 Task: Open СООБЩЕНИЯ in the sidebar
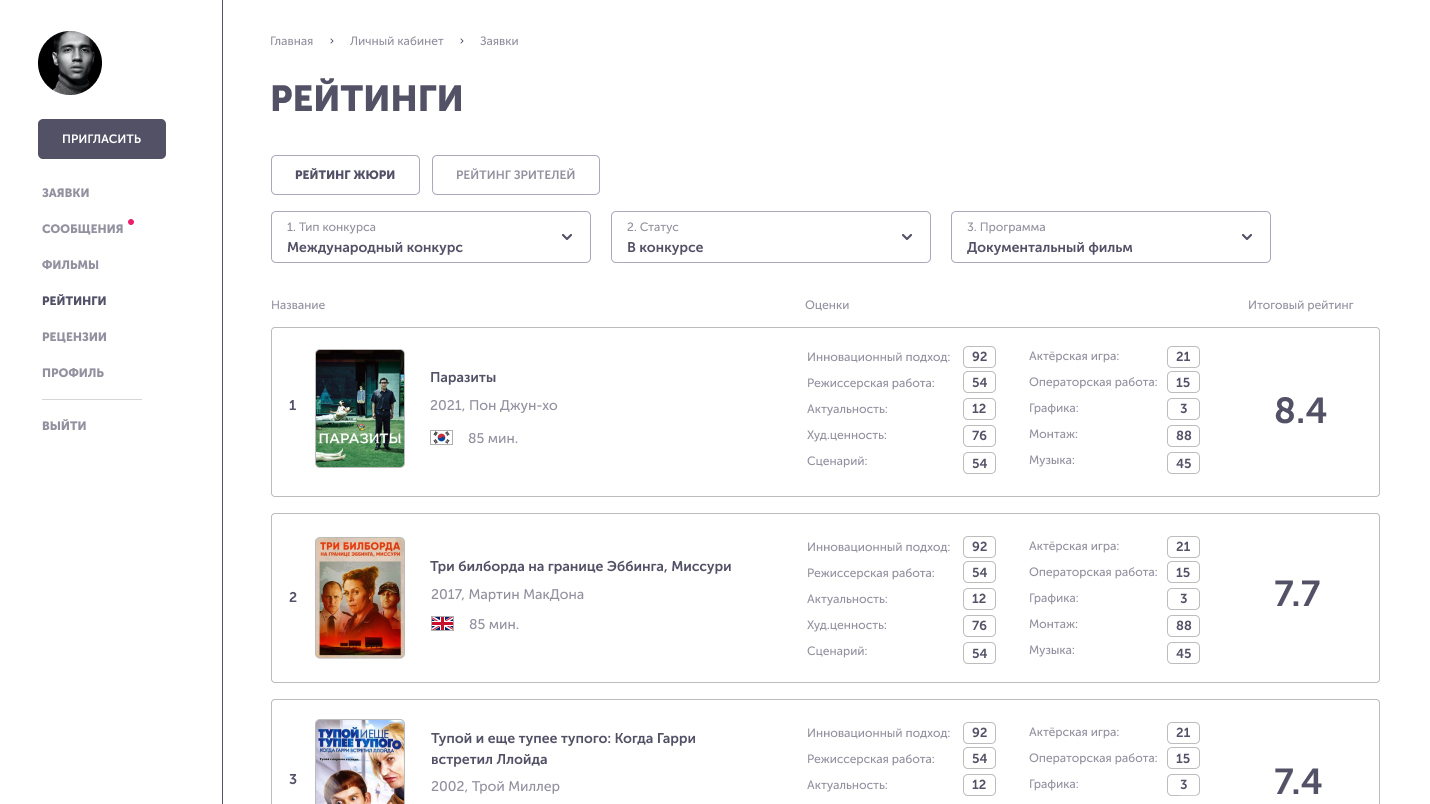point(82,229)
